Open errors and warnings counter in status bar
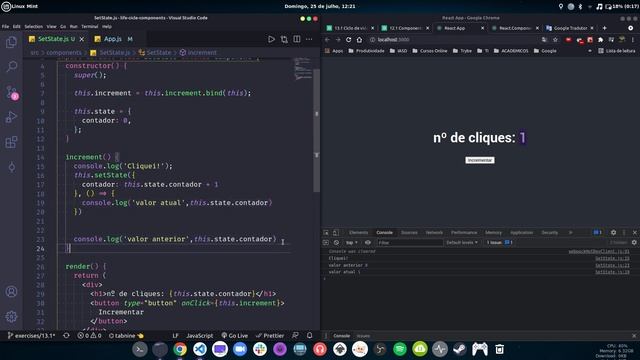The image size is (640, 360). [89, 336]
